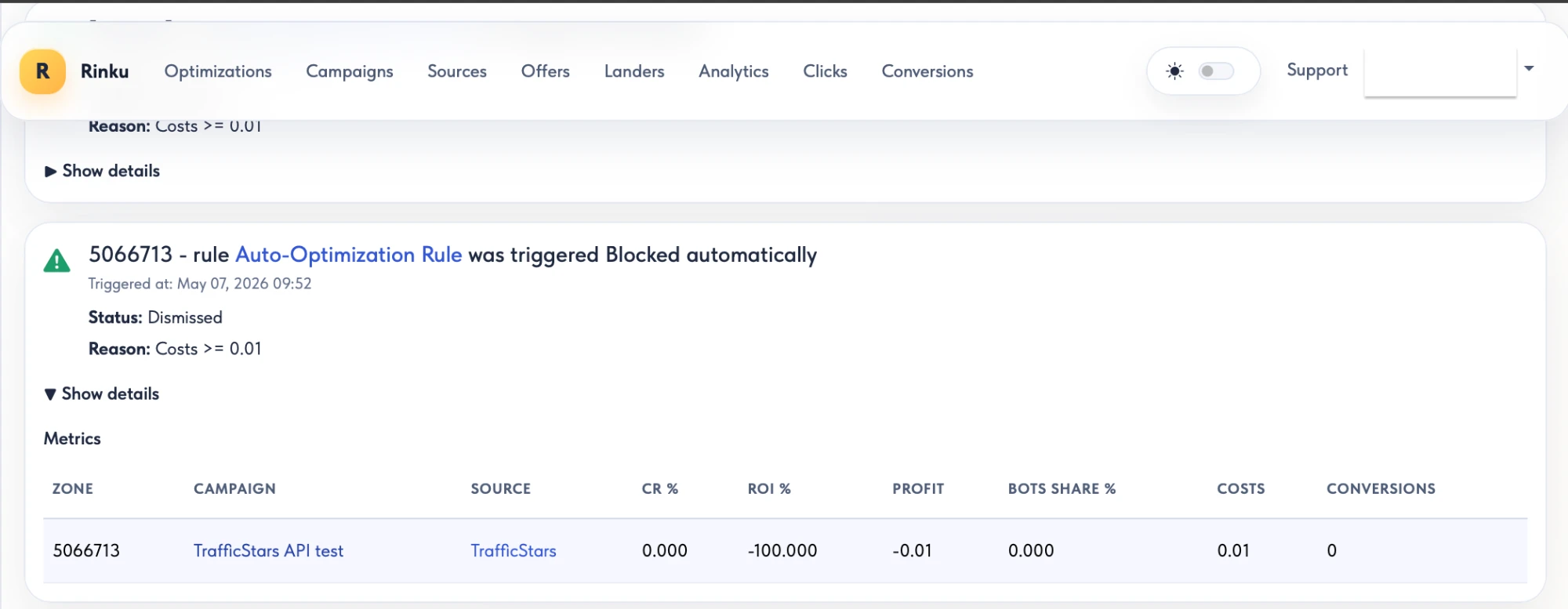Click the Triggered at May 07, 2026 text
Image resolution: width=1568 pixels, height=609 pixels.
point(200,284)
